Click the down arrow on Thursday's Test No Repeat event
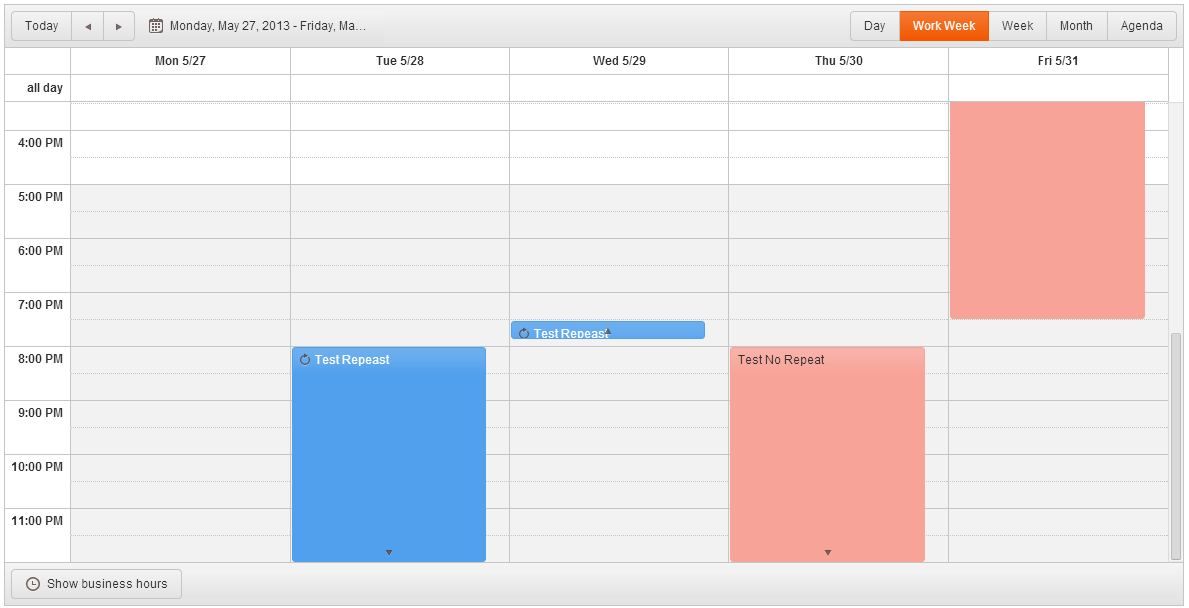1189x608 pixels. pyautogui.click(x=828, y=552)
